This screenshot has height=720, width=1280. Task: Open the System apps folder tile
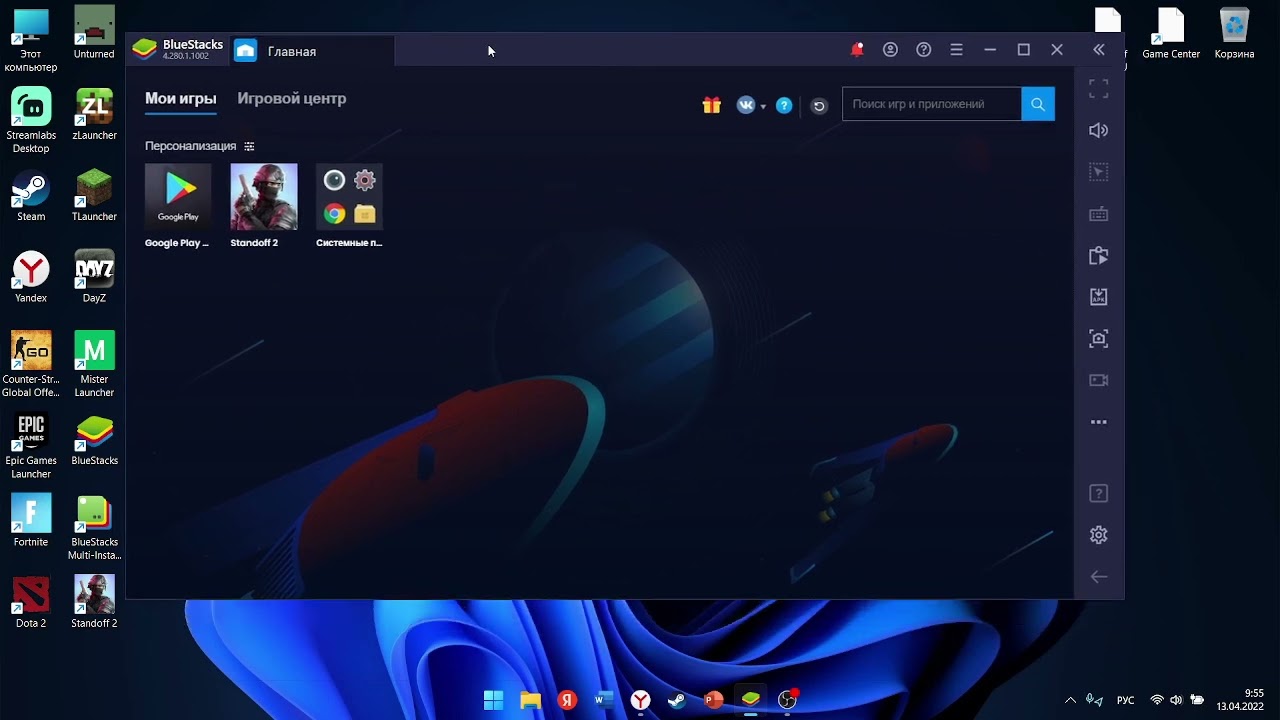tap(349, 197)
